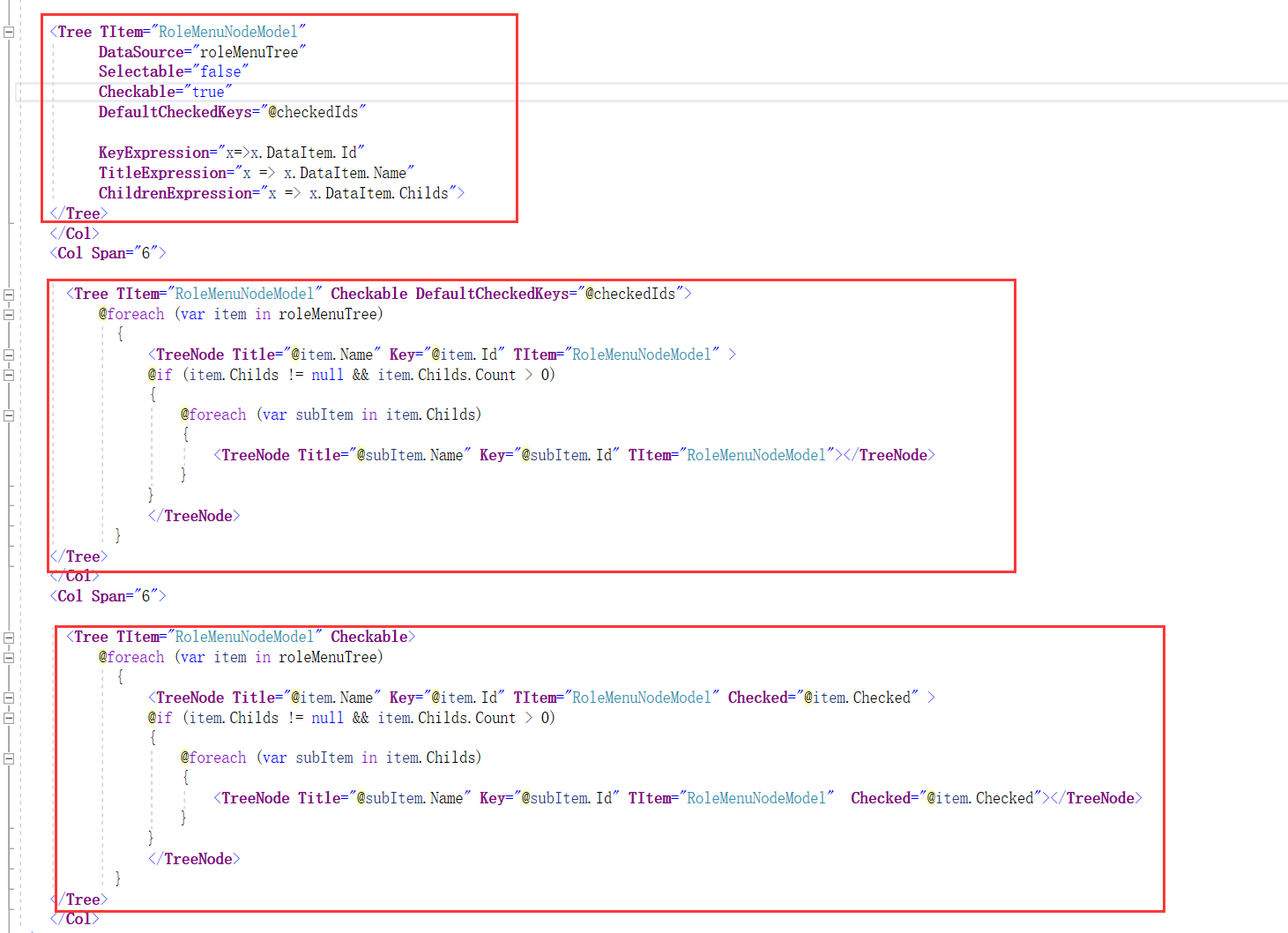Image resolution: width=1288 pixels, height=933 pixels.
Task: Collapse the TreeNode block fold in third Tree
Action: pos(7,697)
